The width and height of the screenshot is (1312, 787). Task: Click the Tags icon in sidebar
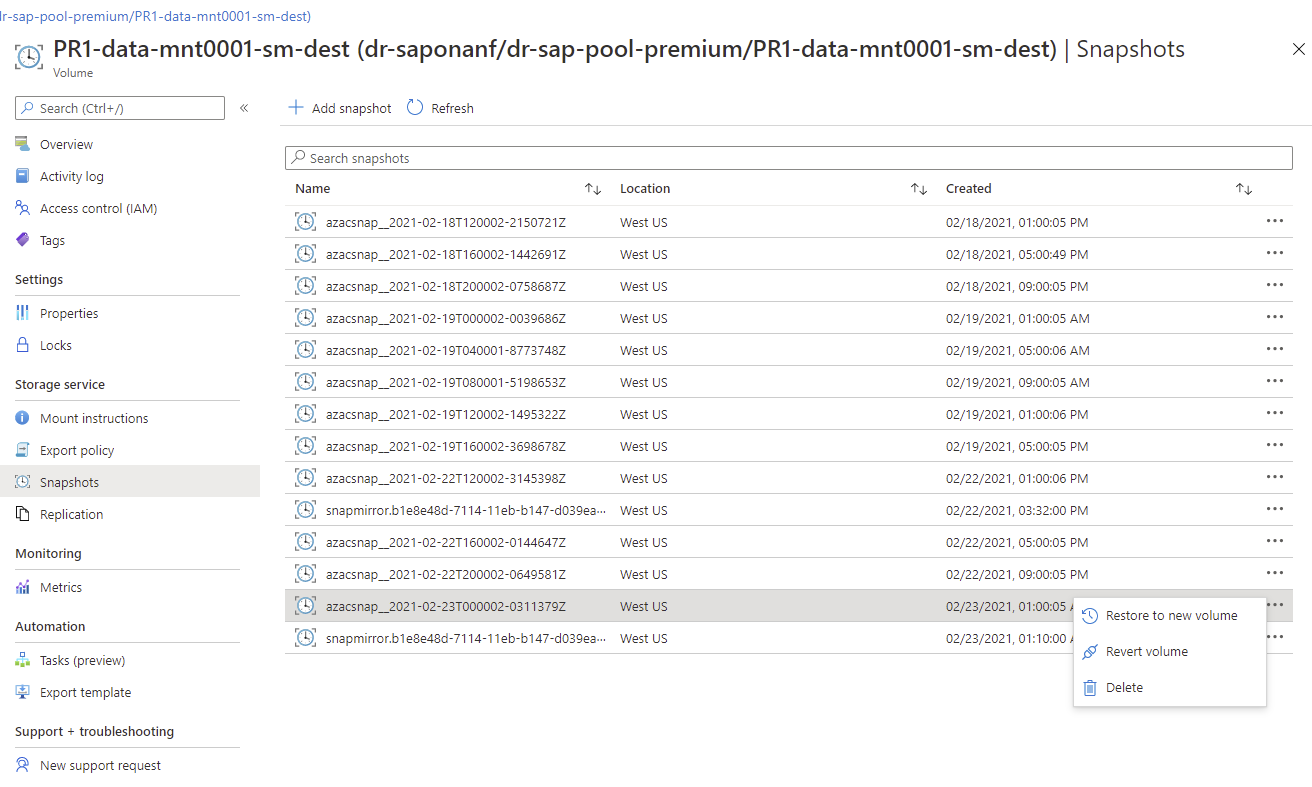tap(23, 241)
